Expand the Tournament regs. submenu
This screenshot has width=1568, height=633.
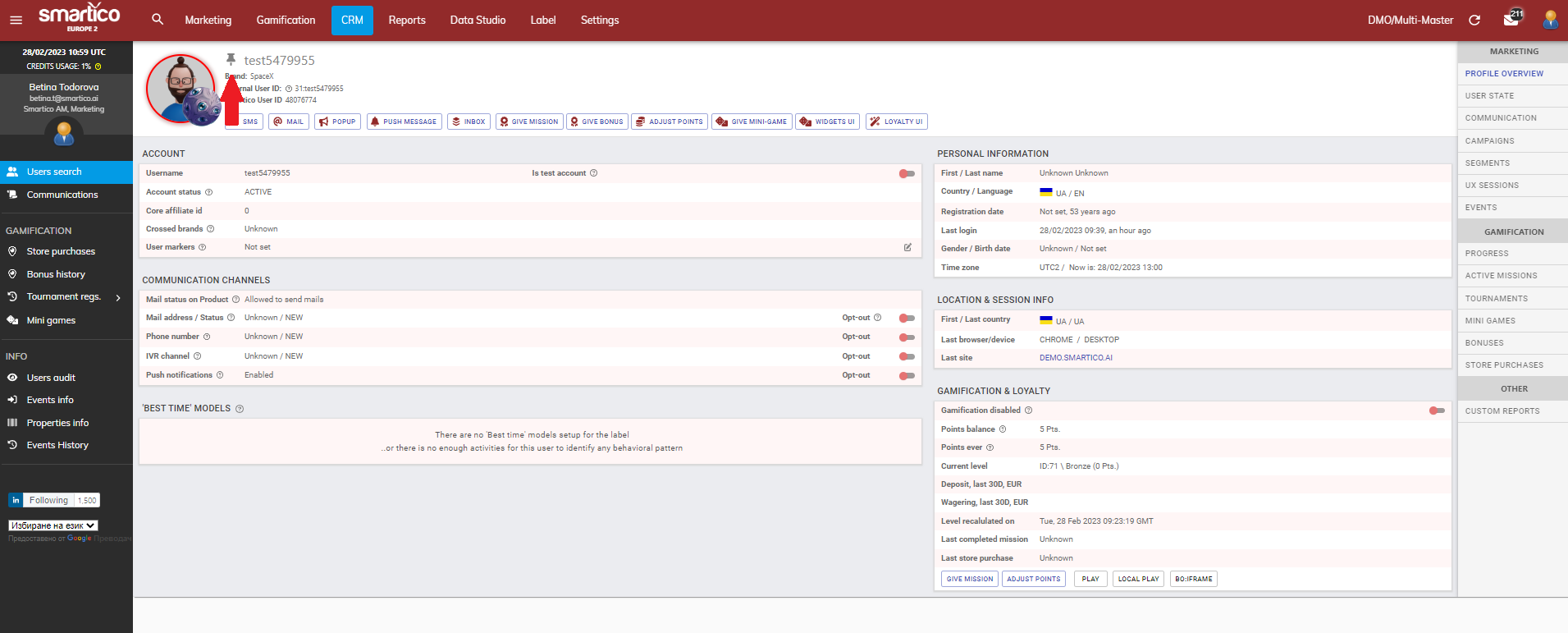(x=118, y=297)
